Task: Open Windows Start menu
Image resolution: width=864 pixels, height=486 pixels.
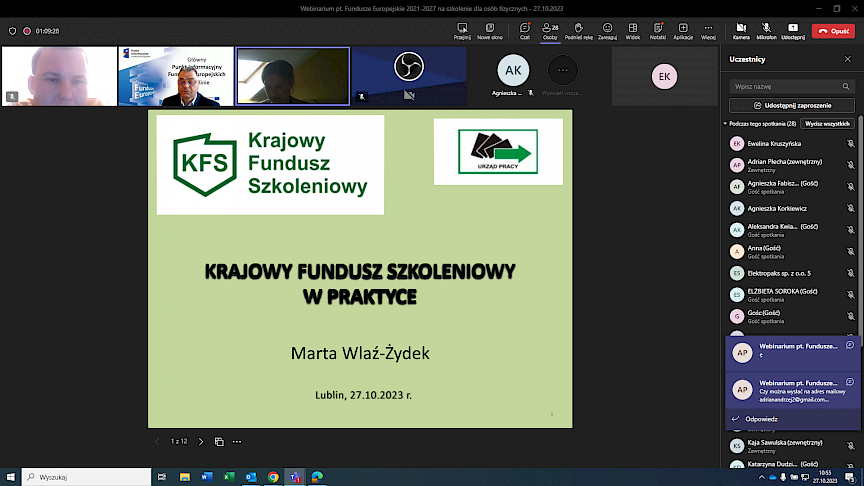Action: click(x=10, y=477)
